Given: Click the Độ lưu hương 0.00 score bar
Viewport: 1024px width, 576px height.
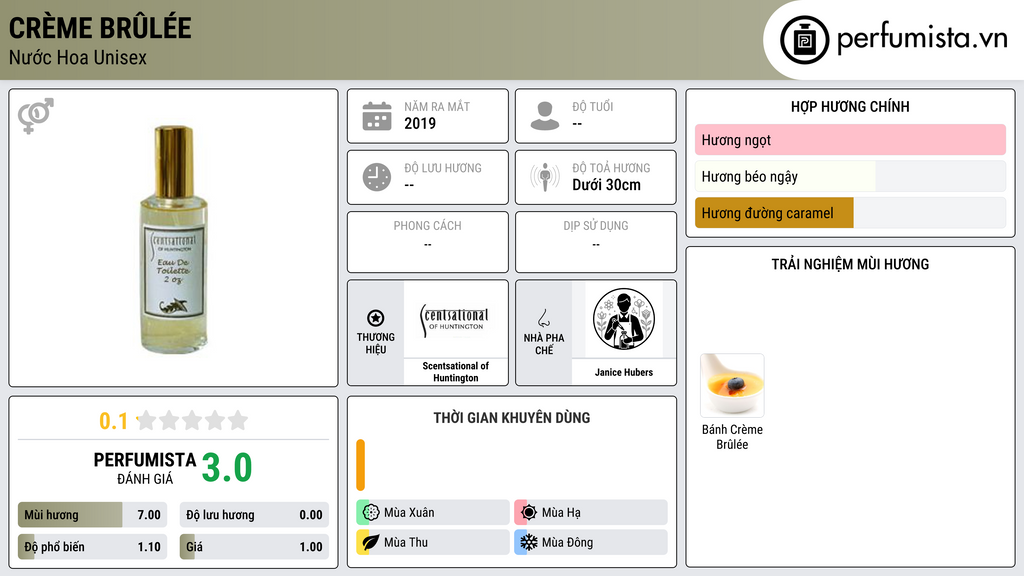Looking at the screenshot, I should click(x=254, y=515).
